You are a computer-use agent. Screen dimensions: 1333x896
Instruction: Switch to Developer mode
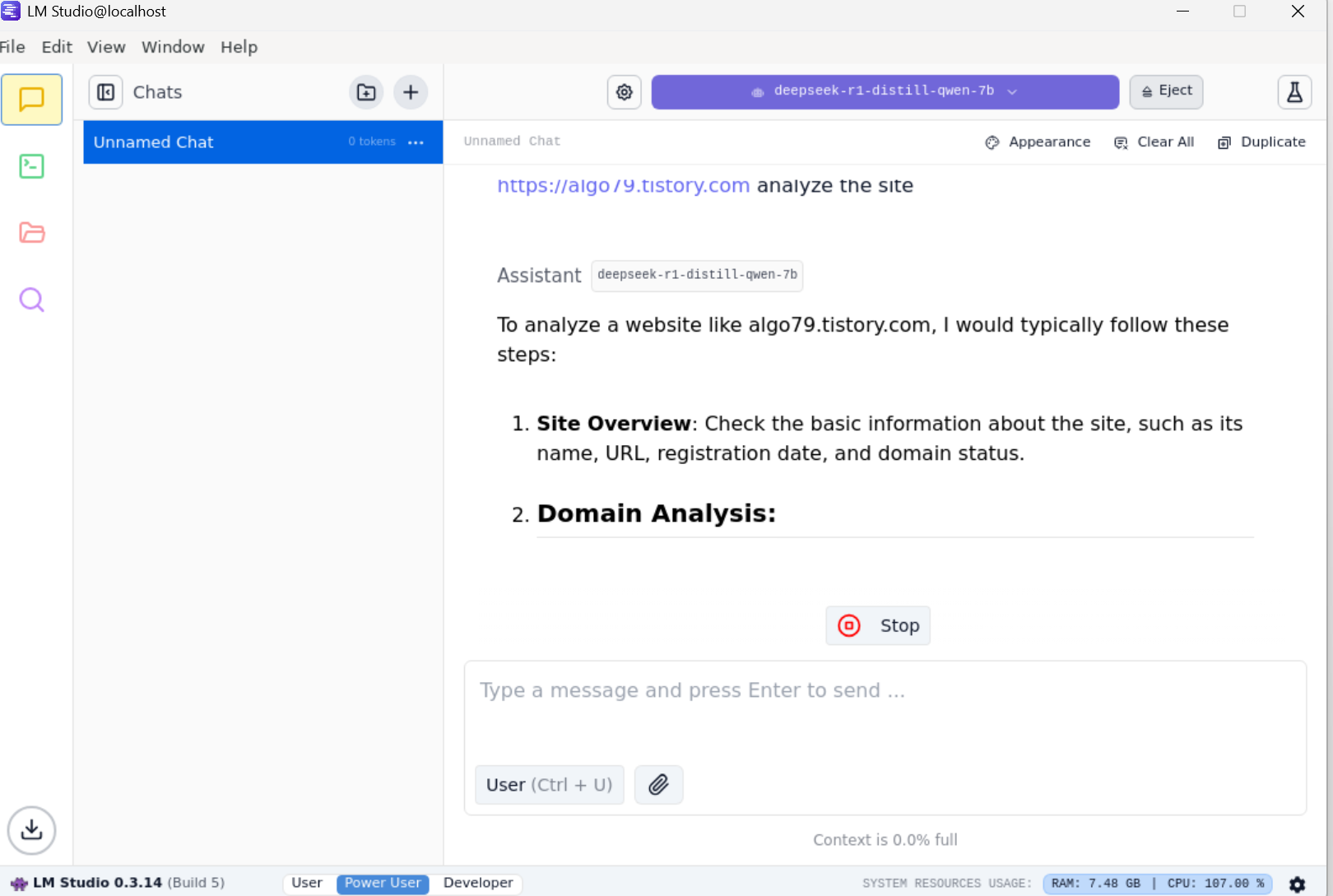pos(478,883)
